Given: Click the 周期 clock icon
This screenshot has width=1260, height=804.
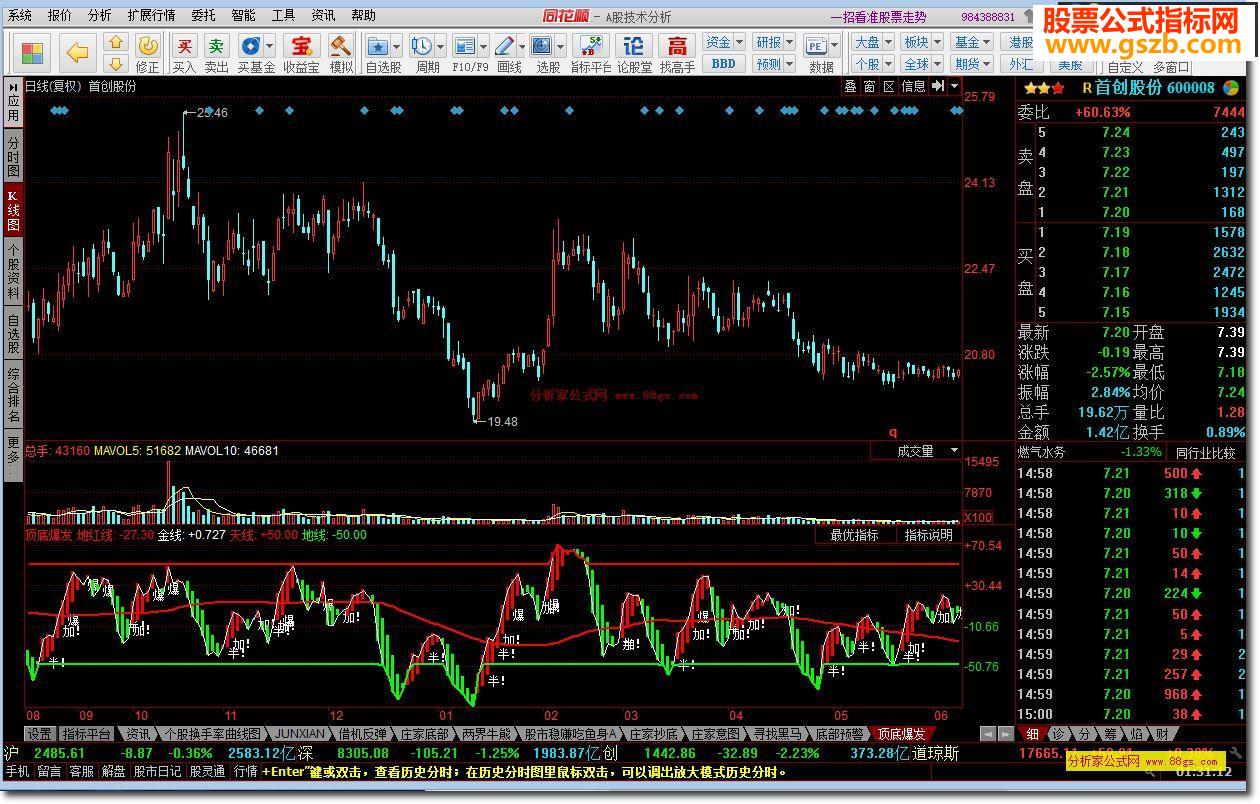Looking at the screenshot, I should coord(421,46).
